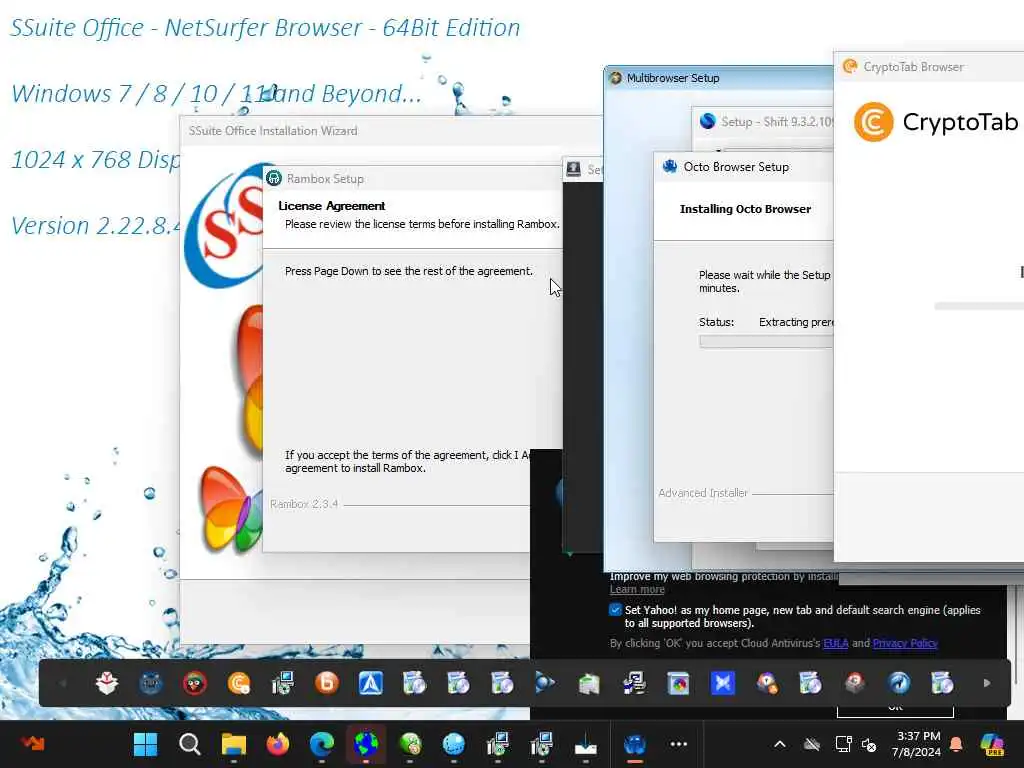This screenshot has height=768, width=1024.
Task: Open the red disc box dock icon
Action: click(854, 683)
